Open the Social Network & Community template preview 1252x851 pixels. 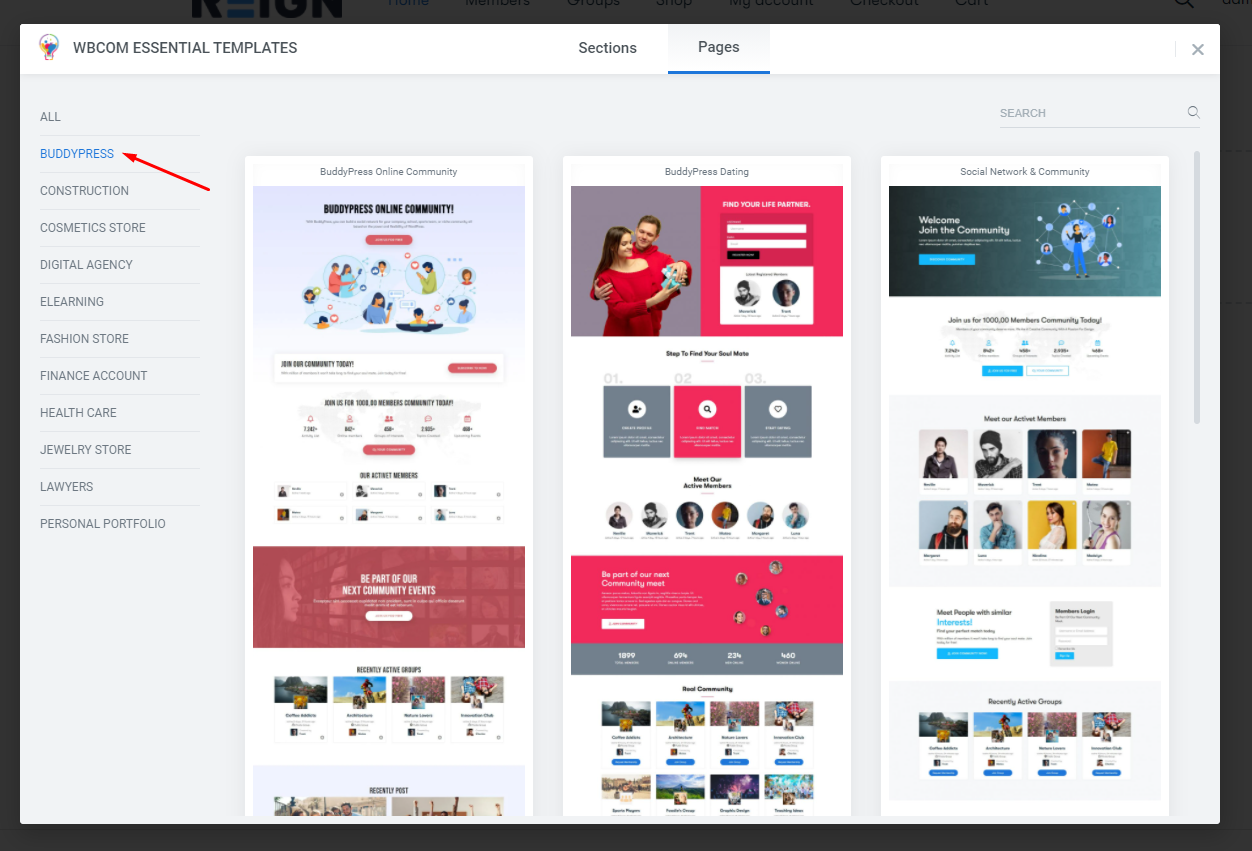[1025, 500]
